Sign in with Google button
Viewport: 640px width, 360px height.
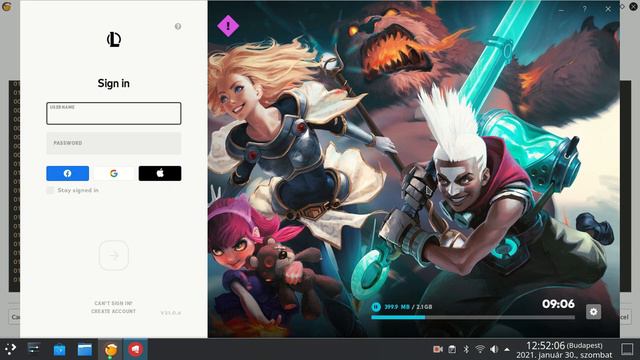tap(113, 173)
